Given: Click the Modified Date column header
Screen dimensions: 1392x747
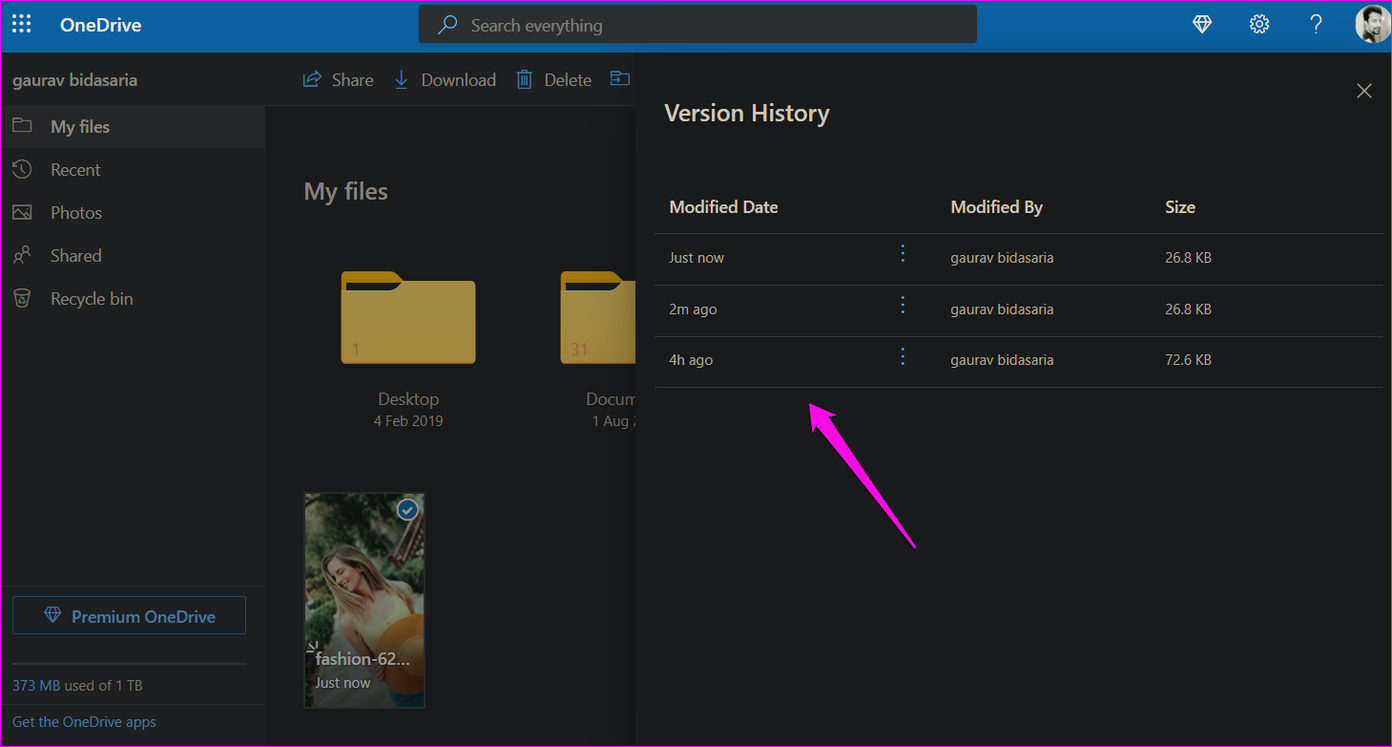Looking at the screenshot, I should [x=723, y=208].
